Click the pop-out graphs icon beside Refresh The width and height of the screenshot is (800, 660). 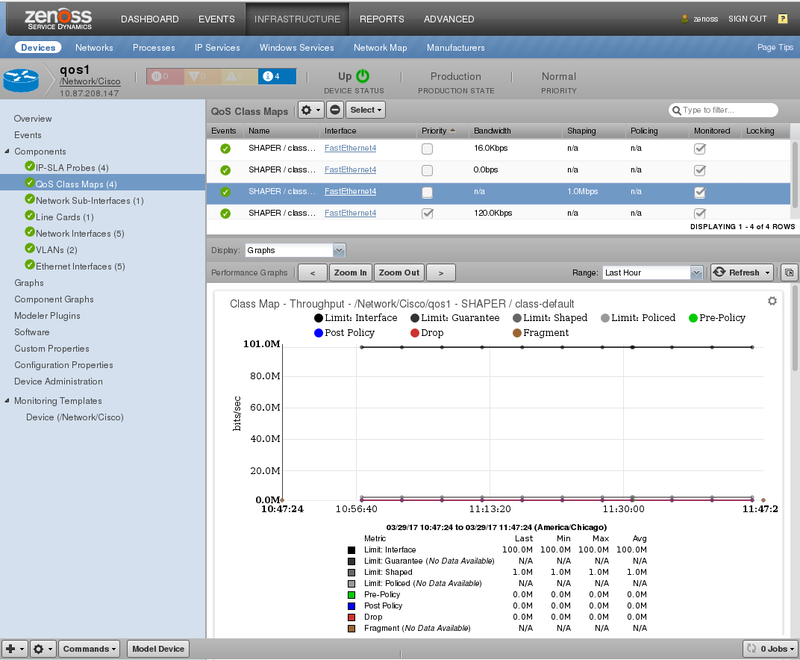pos(789,272)
